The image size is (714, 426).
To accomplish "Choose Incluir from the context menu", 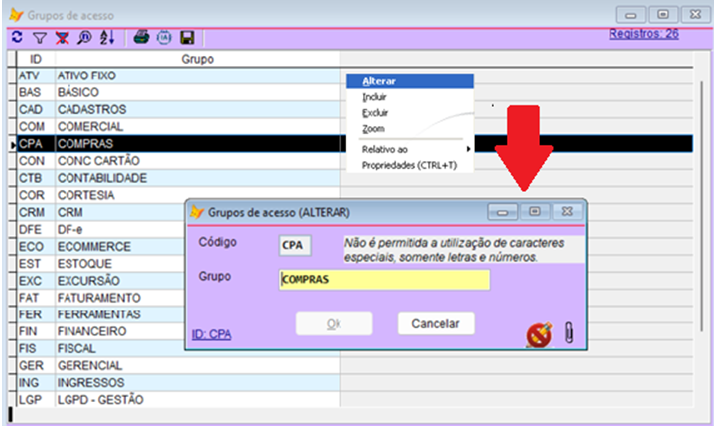I will click(x=374, y=97).
